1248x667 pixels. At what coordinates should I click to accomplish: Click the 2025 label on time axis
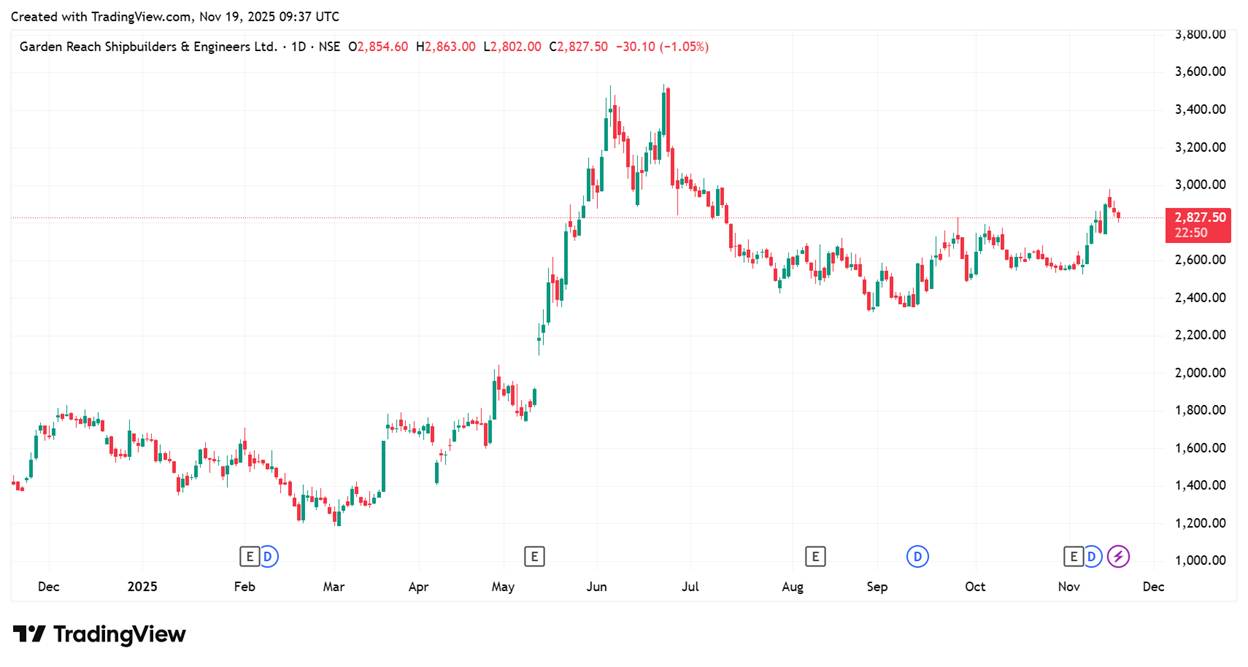pyautogui.click(x=142, y=587)
